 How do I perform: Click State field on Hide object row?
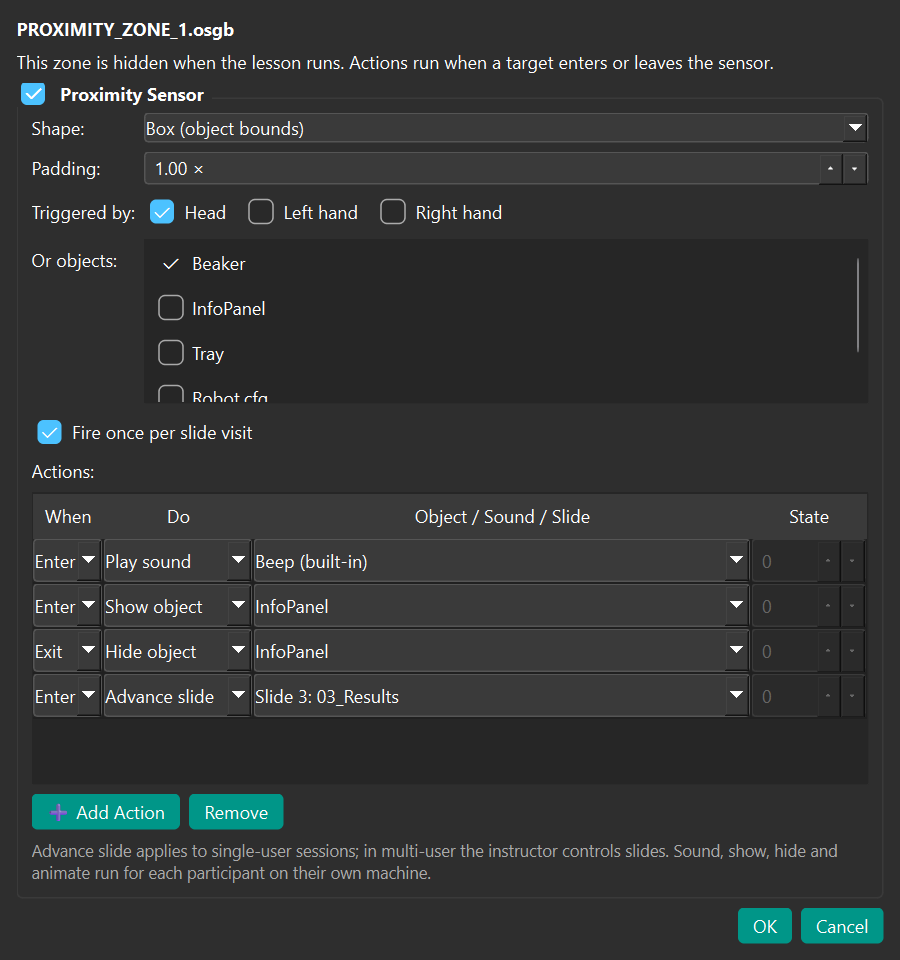pos(785,651)
